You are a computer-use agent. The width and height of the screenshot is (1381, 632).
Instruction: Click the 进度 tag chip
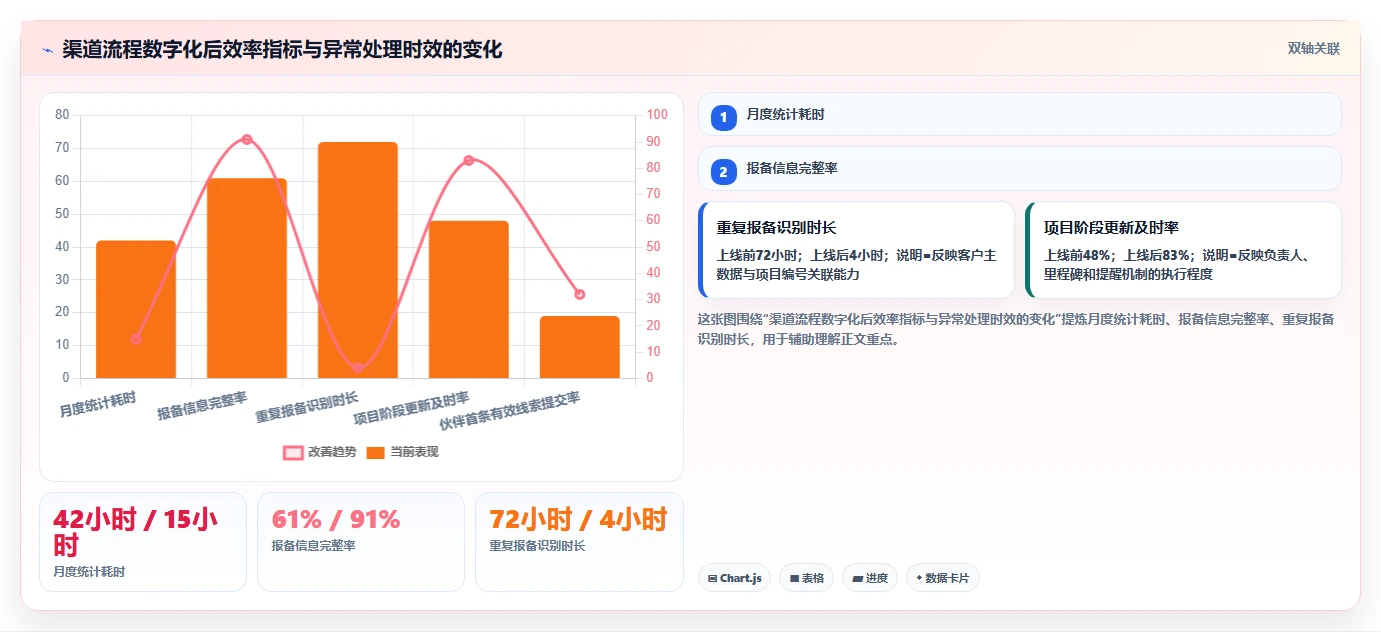870,578
